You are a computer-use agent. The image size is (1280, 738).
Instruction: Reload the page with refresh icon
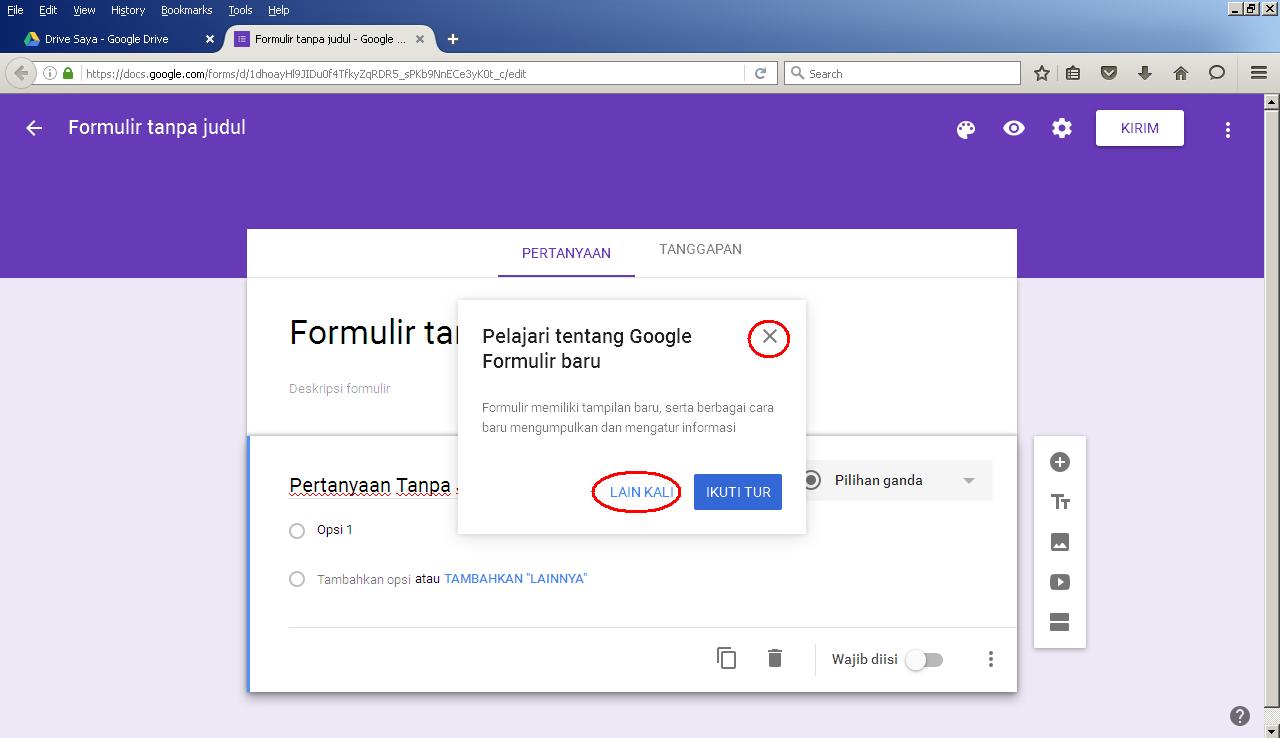coord(760,73)
